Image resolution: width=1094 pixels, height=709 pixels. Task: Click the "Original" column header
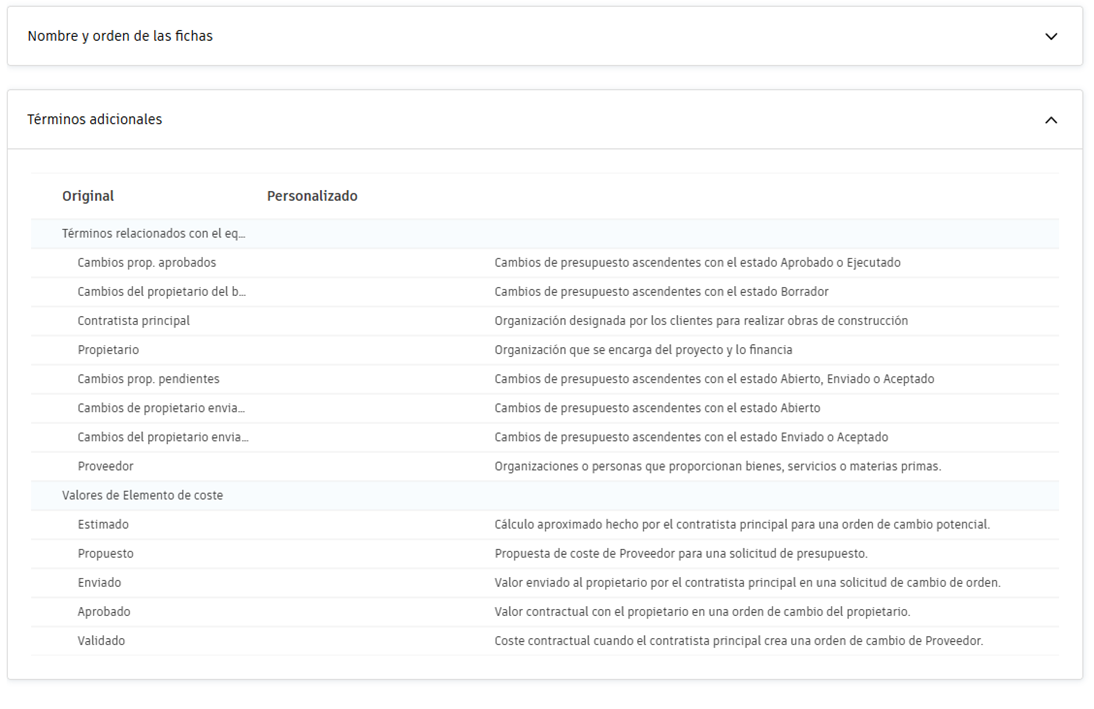click(88, 195)
